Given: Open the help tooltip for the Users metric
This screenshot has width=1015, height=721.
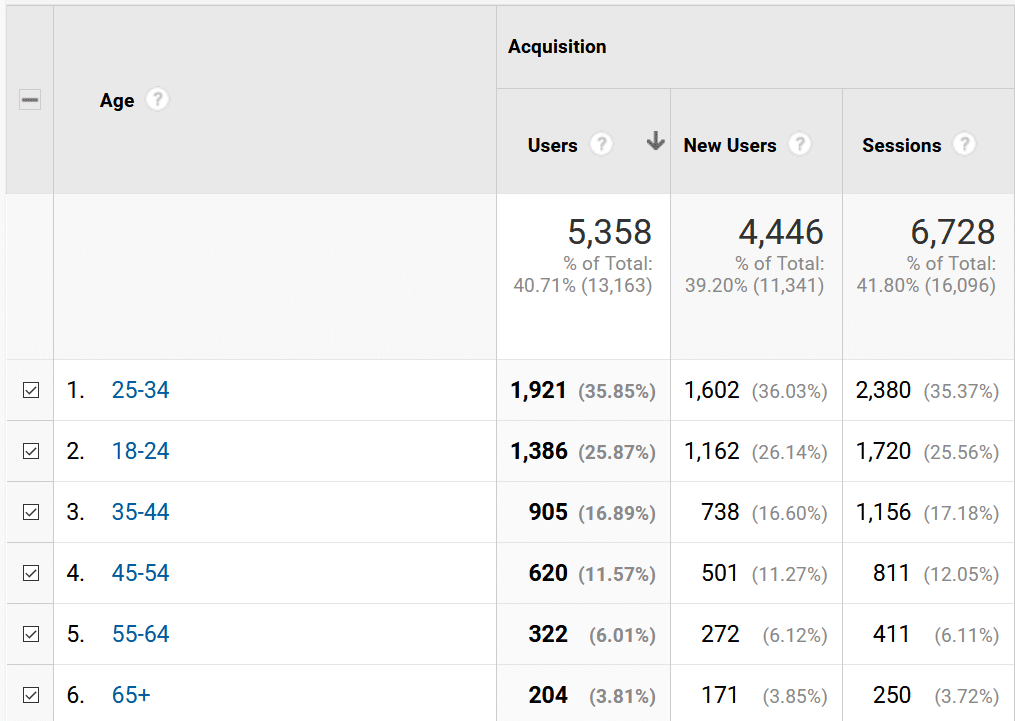Looking at the screenshot, I should pos(601,144).
